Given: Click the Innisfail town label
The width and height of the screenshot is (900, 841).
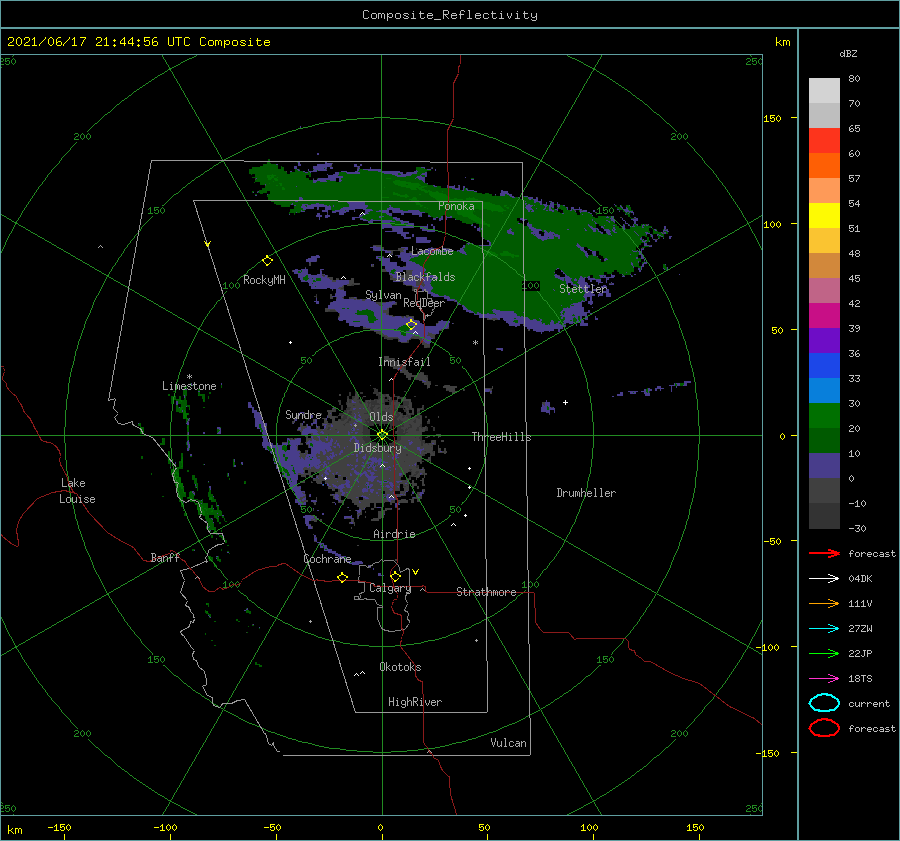Looking at the screenshot, I should click(x=404, y=362).
